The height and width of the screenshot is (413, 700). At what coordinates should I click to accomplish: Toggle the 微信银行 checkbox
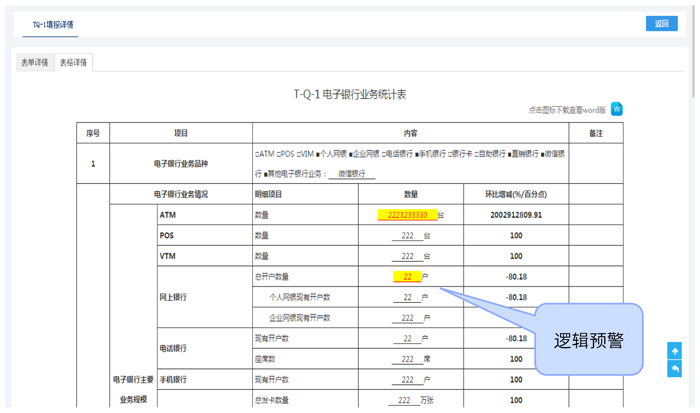543,154
